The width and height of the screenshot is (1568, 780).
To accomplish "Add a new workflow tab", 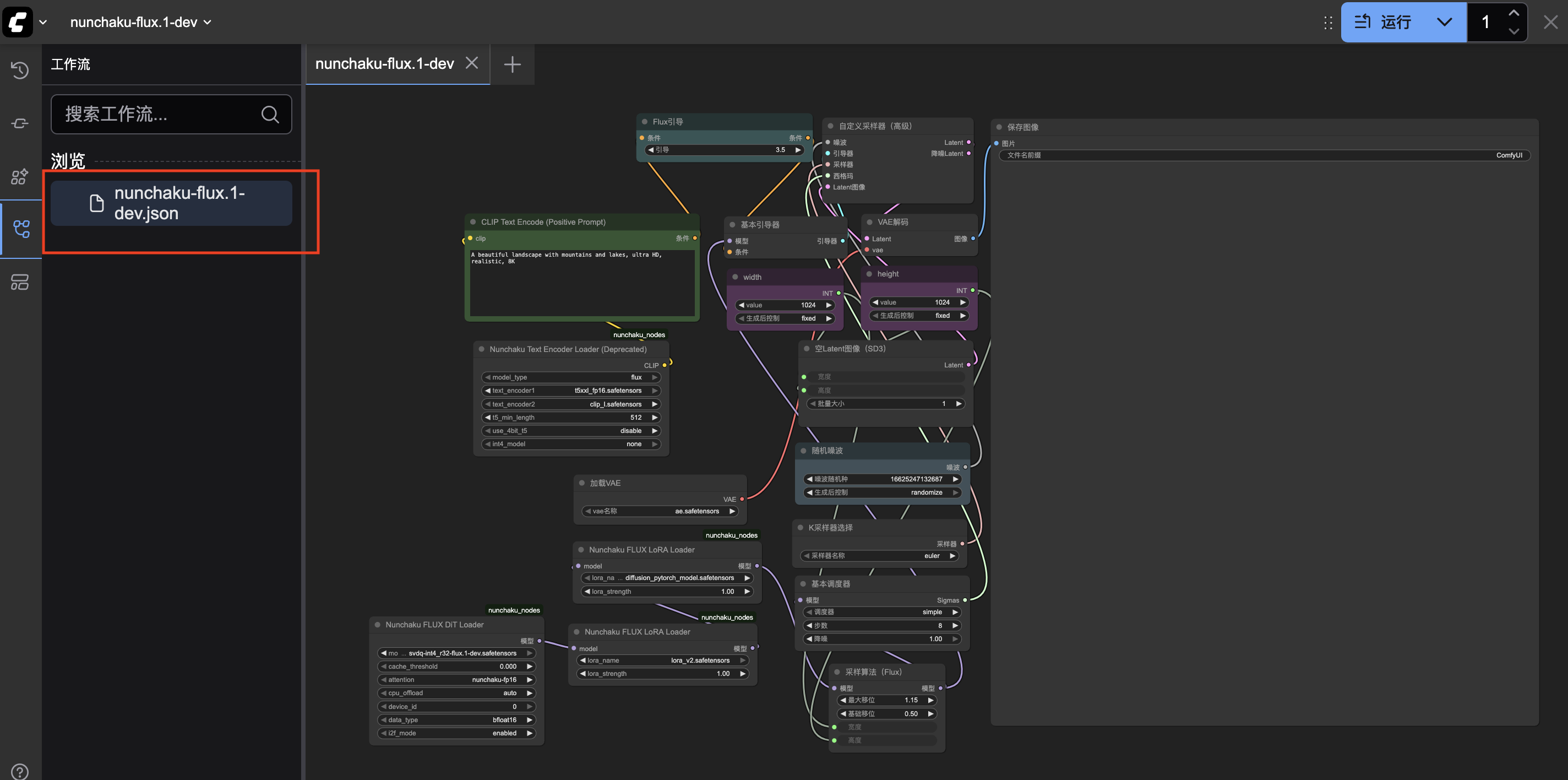I will point(512,64).
